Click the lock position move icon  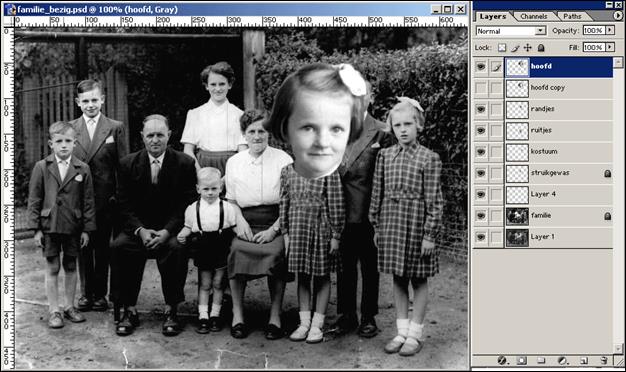coord(528,48)
